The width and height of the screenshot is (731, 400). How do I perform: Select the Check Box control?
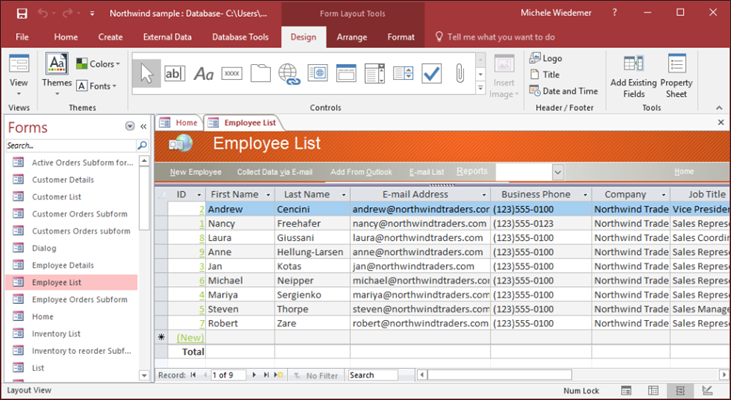click(432, 74)
